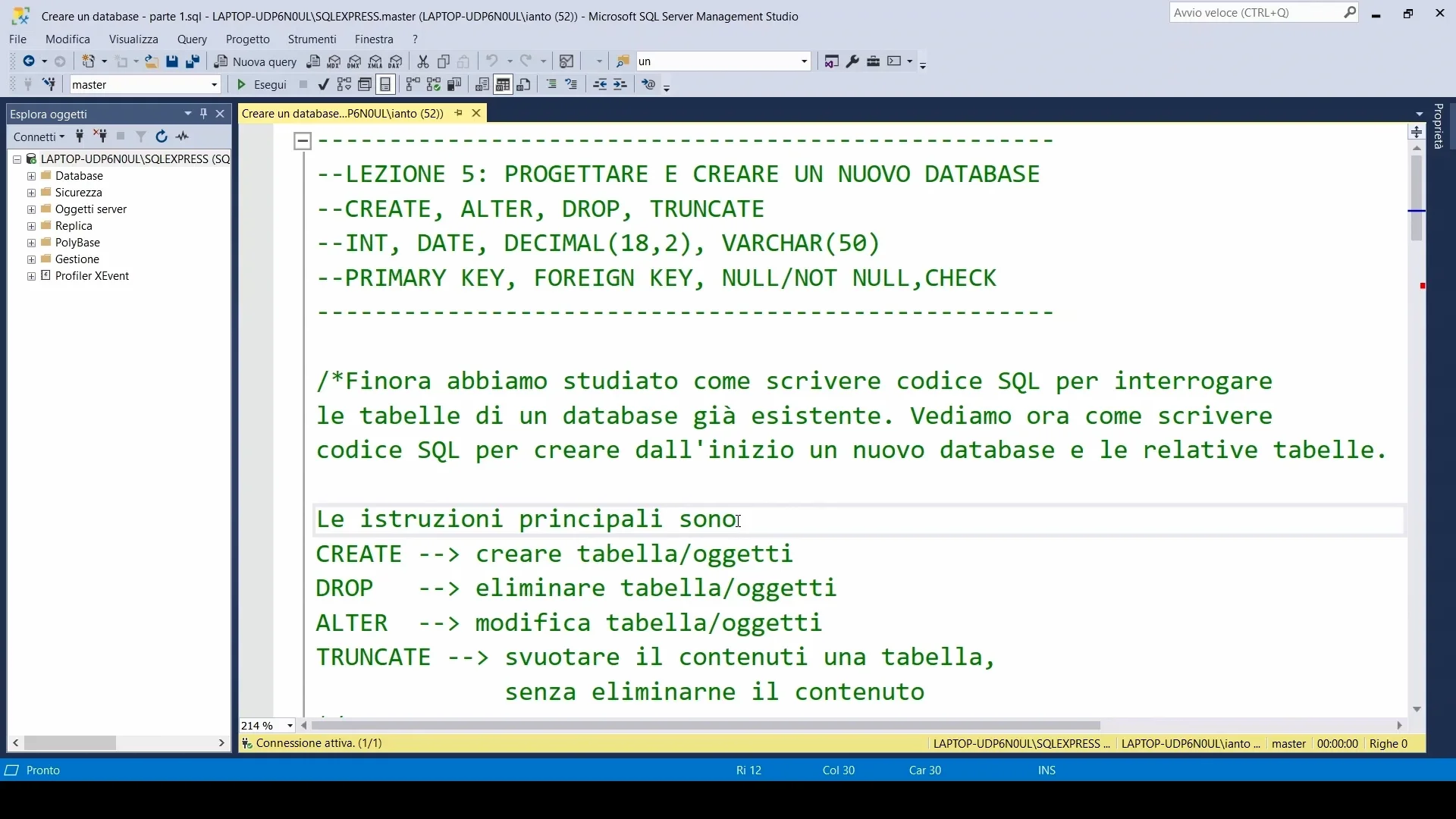1456x819 pixels.
Task: Click Object Explorer filter funnel icon
Action: click(x=141, y=136)
